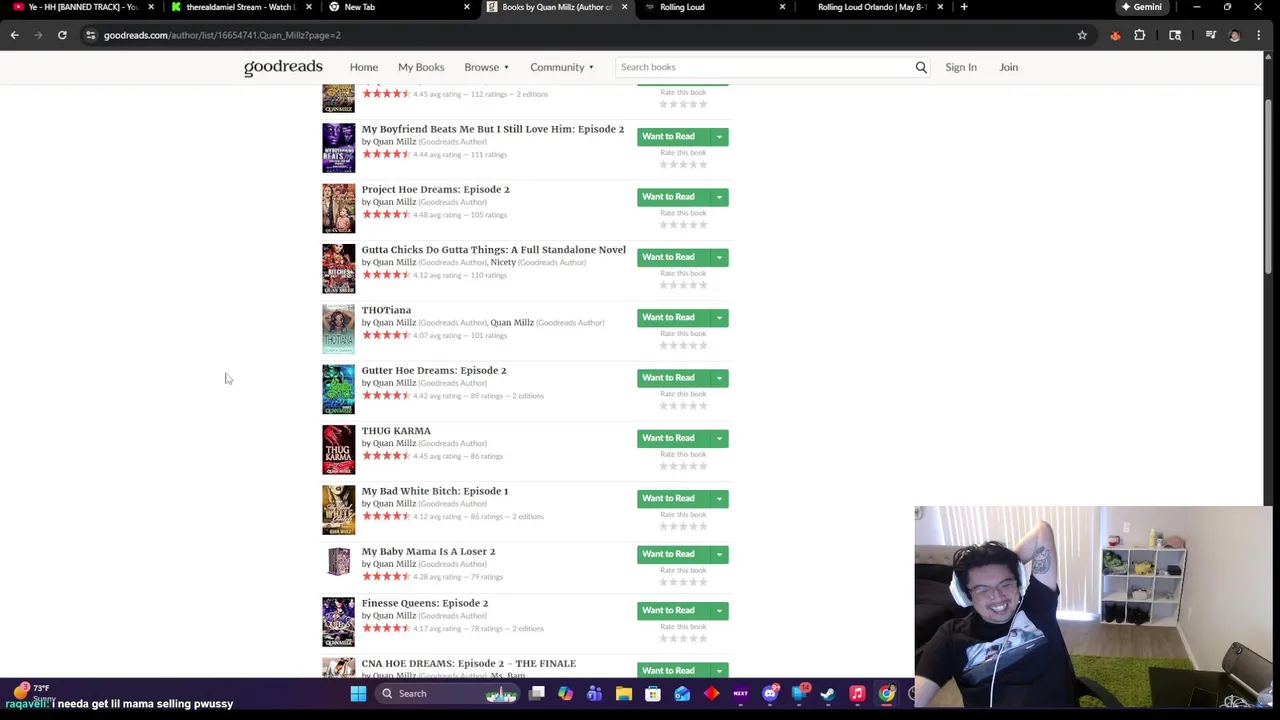Screen dimensions: 1280x720
Task: Open My Books in Goodreads navigation
Action: pyautogui.click(x=421, y=67)
